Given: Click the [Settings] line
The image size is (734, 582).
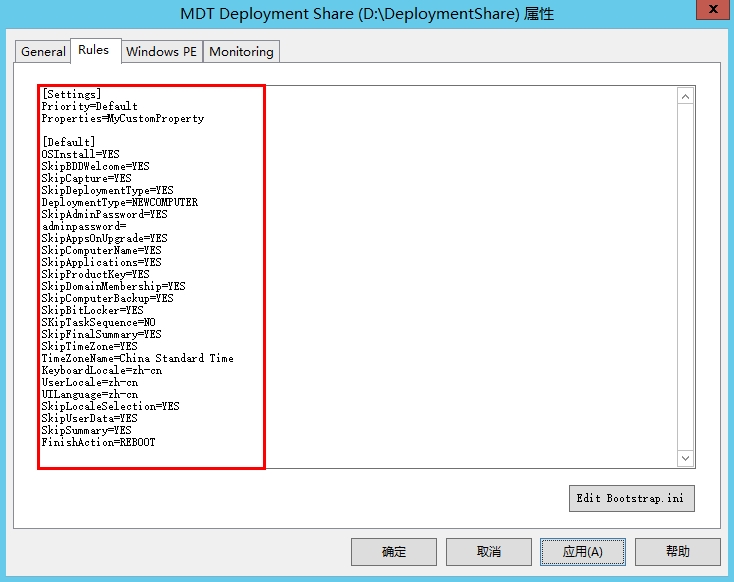Looking at the screenshot, I should click(72, 94).
